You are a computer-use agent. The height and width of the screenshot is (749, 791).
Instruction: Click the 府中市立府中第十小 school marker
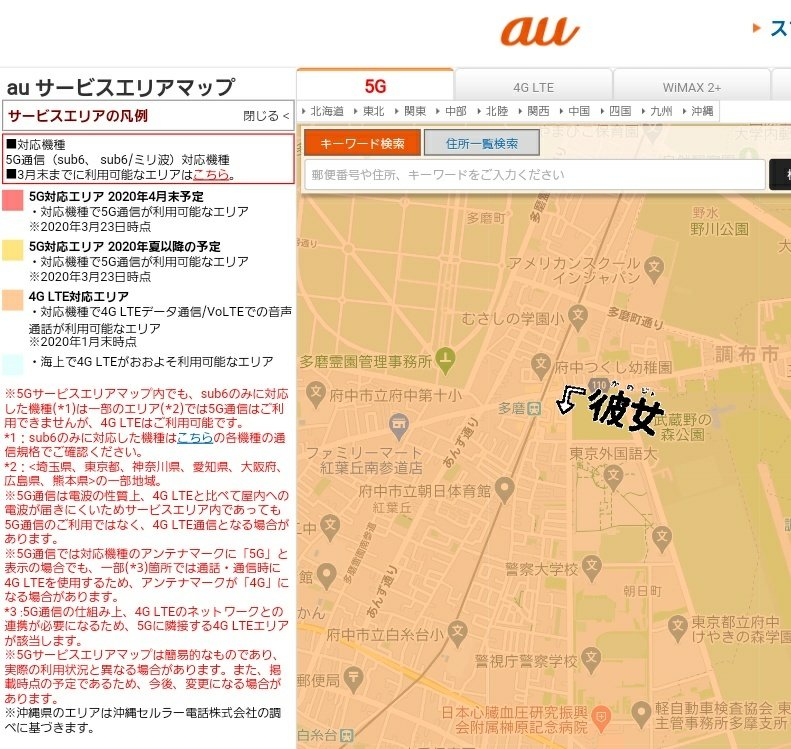(316, 393)
